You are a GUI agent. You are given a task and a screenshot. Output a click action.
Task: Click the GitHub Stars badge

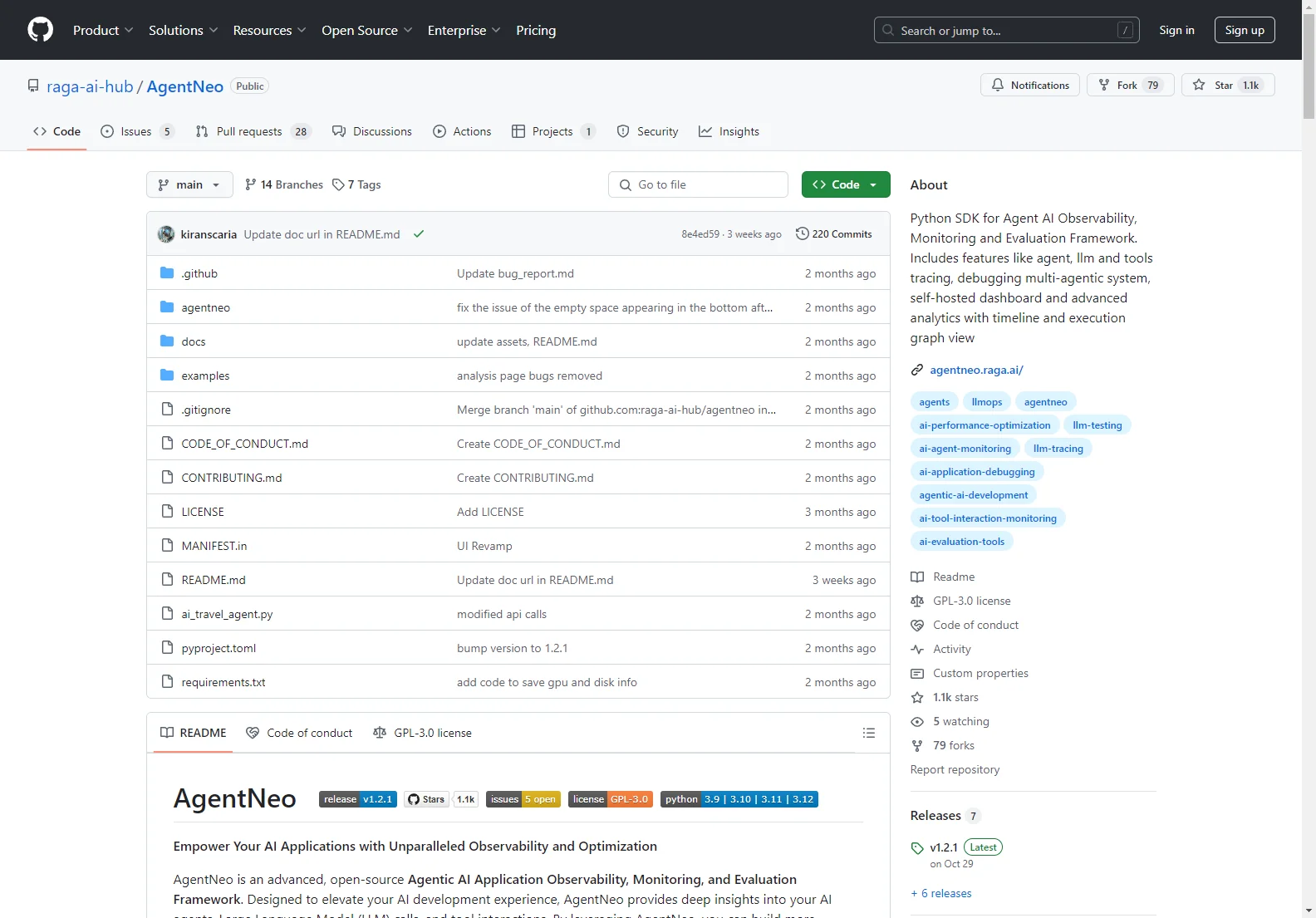click(x=441, y=799)
